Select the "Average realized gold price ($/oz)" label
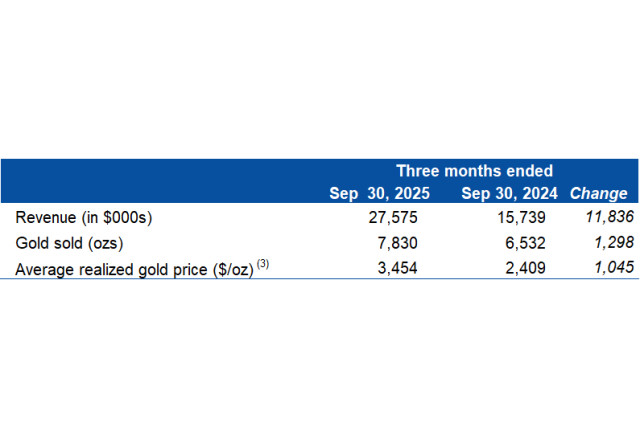Viewport: 640px width, 440px height. click(133, 268)
